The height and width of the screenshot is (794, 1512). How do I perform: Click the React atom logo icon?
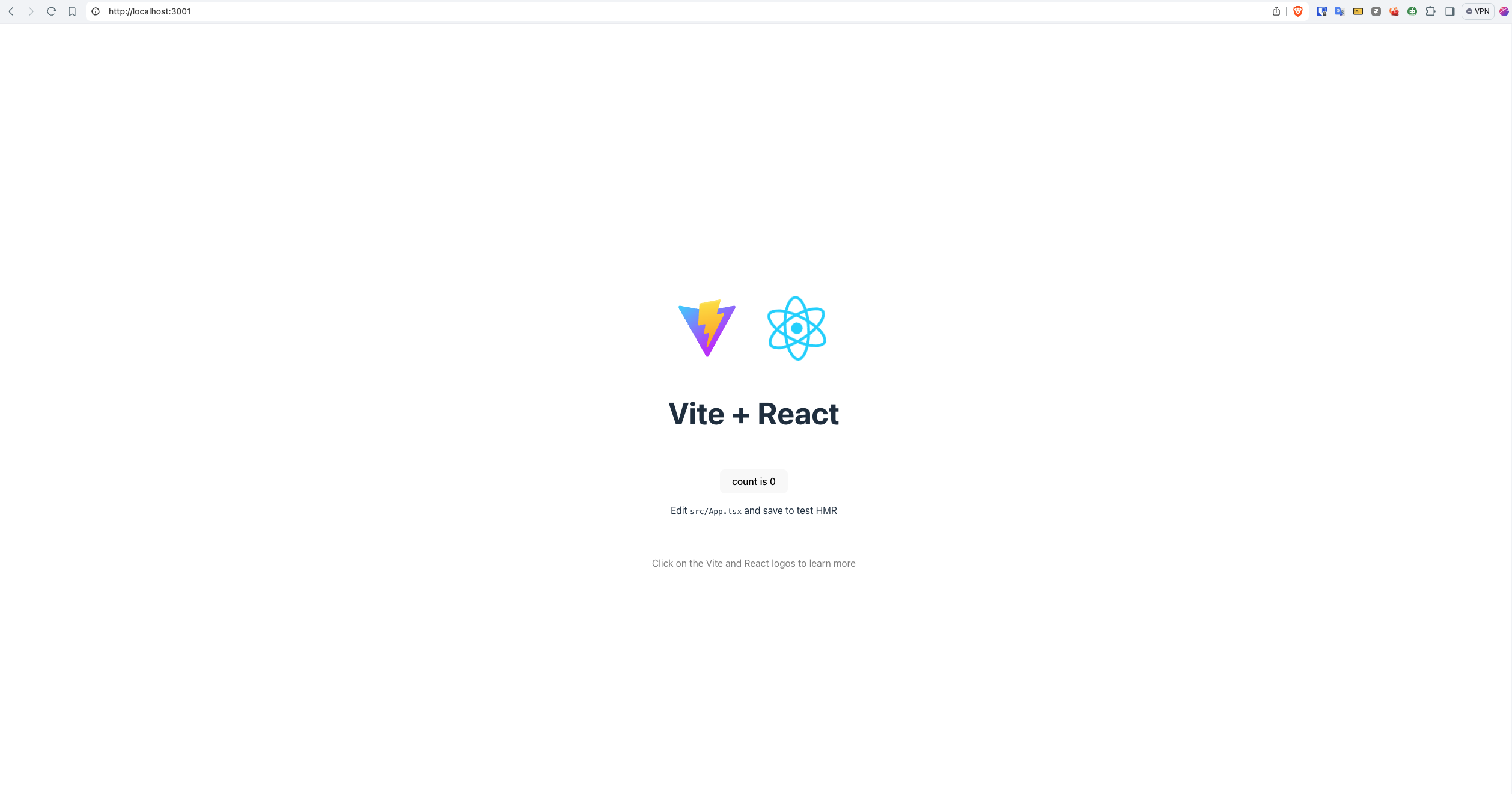pos(797,328)
